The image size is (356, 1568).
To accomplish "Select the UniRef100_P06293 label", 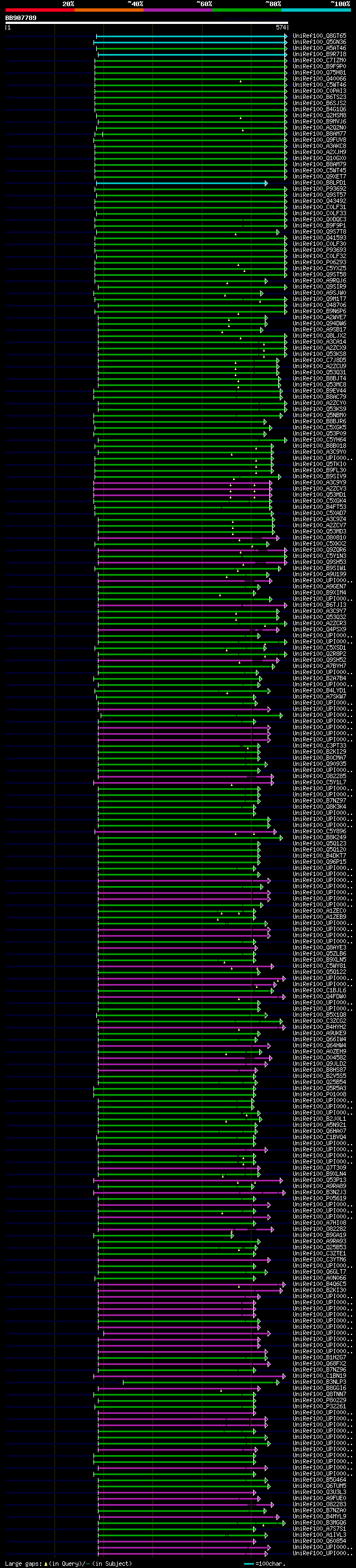I will point(319,263).
